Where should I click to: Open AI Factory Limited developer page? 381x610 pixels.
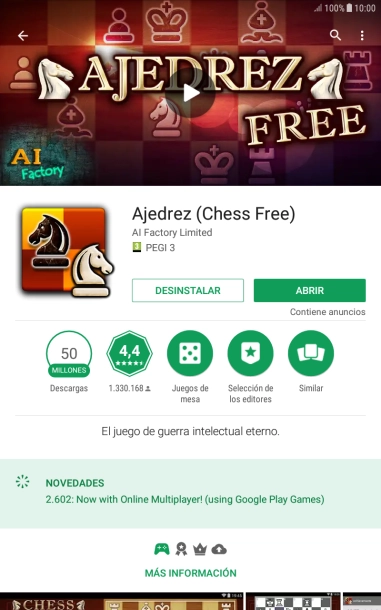[172, 233]
